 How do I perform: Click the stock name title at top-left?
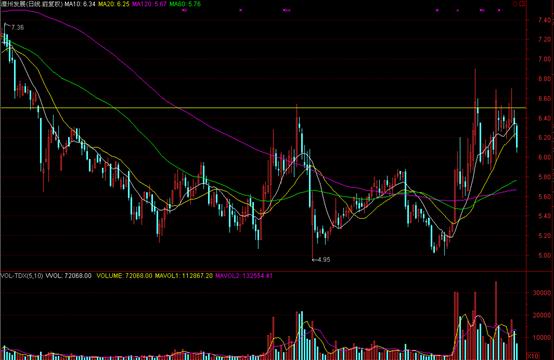[31, 4]
